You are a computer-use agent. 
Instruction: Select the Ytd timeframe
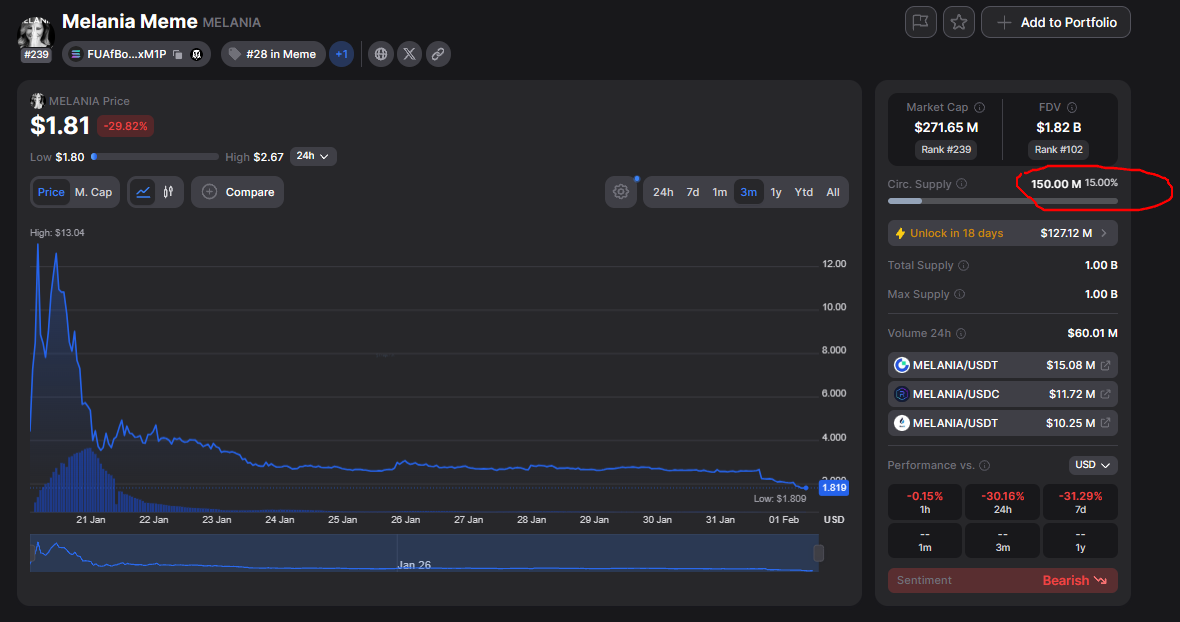click(x=804, y=193)
